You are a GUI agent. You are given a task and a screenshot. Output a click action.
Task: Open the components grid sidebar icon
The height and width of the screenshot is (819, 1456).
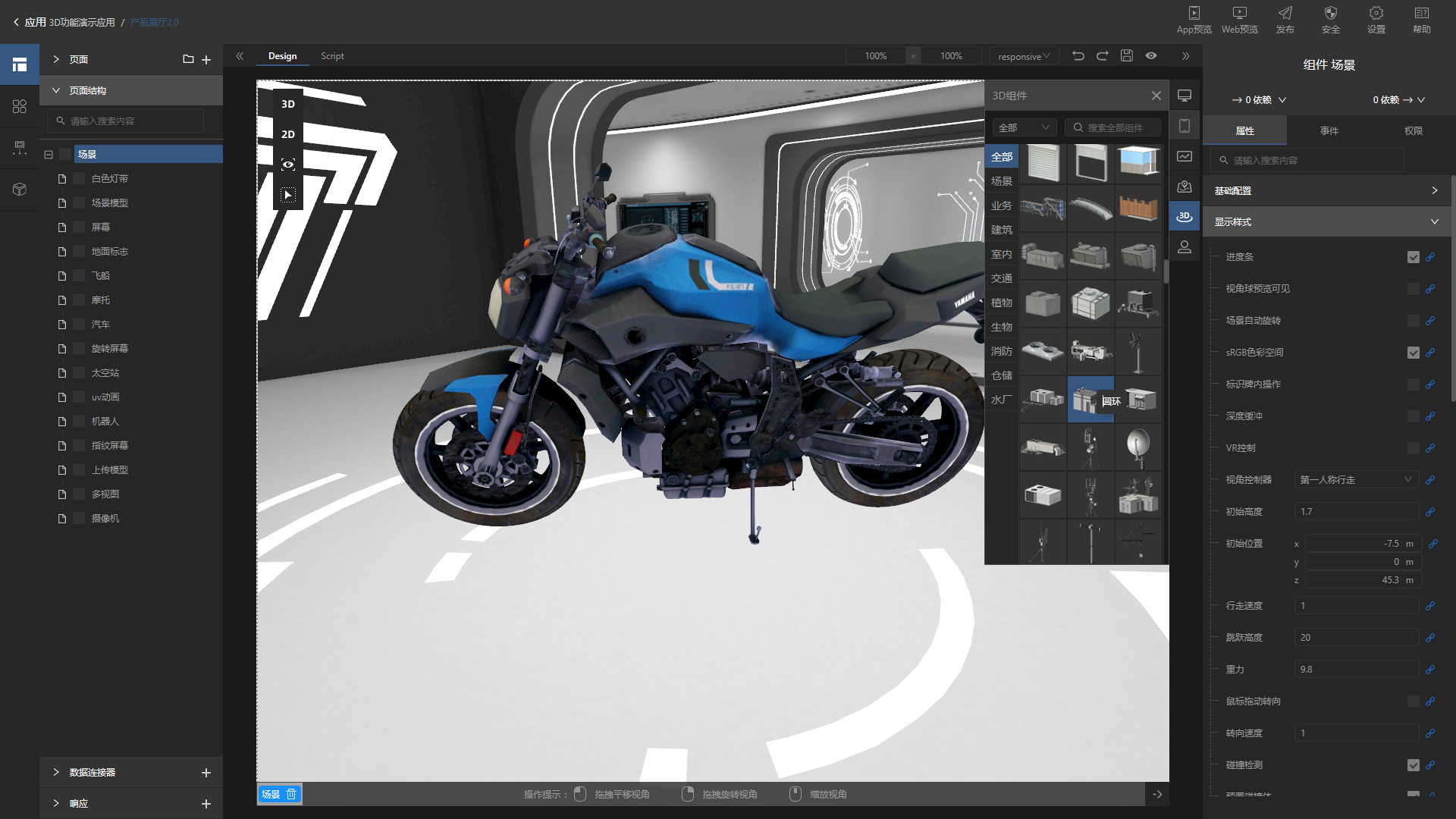[20, 106]
